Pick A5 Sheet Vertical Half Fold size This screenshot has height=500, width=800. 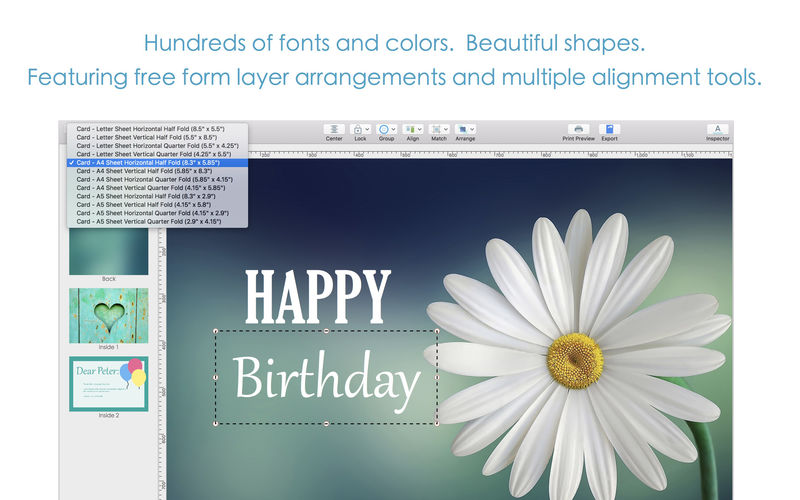tap(158, 205)
